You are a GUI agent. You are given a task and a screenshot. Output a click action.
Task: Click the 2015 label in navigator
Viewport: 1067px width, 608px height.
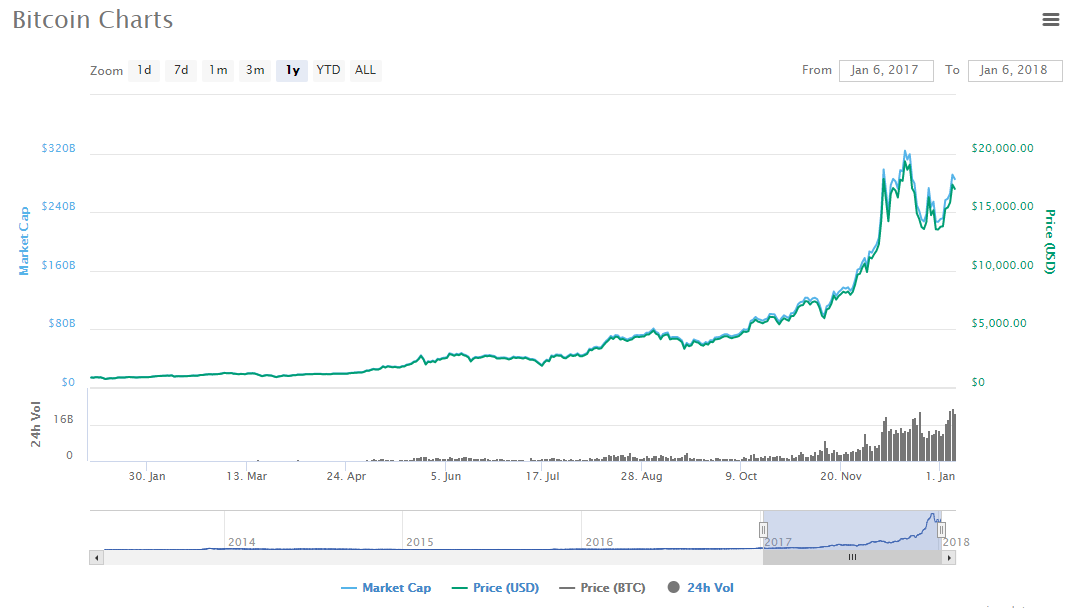click(420, 542)
